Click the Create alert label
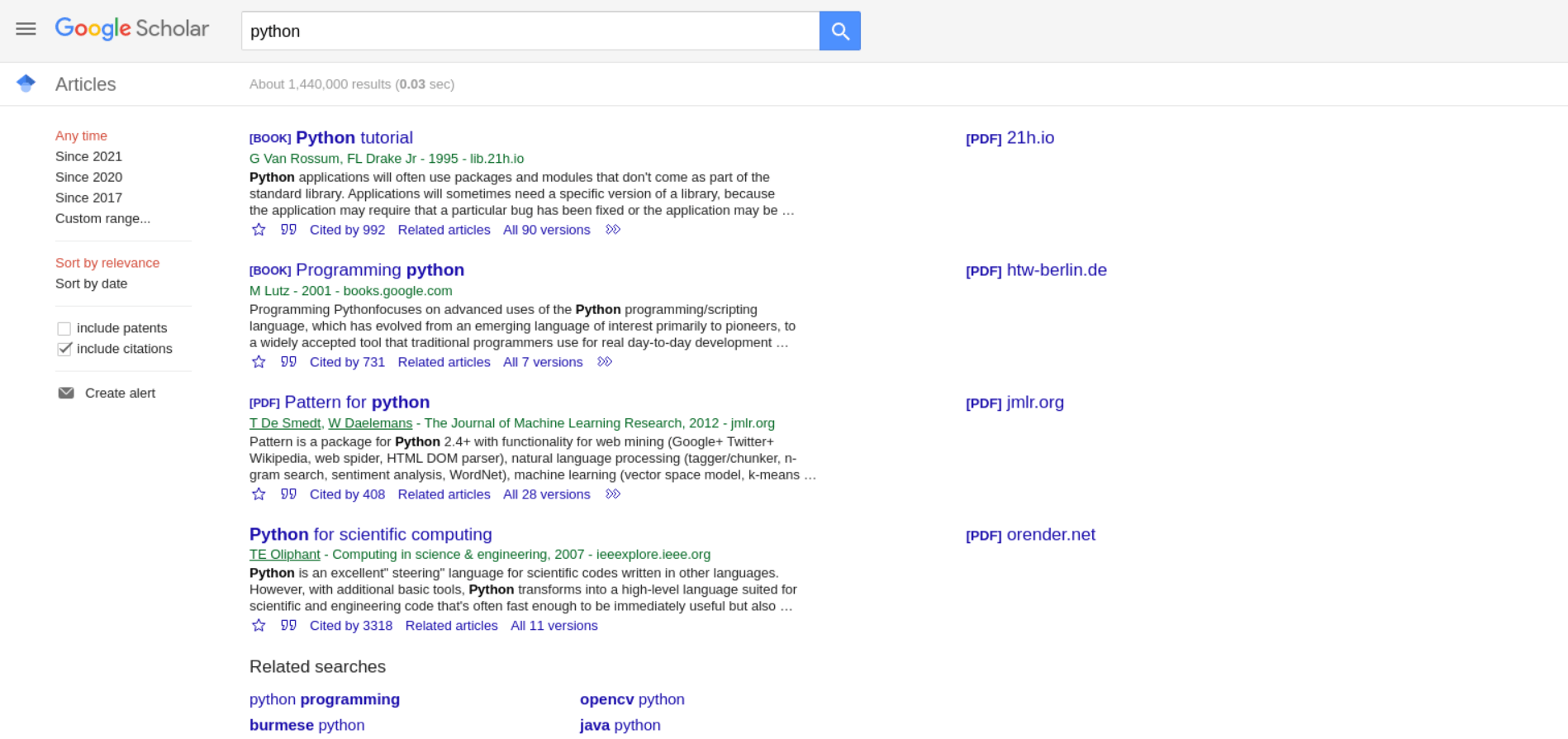The image size is (1568, 739). [120, 393]
